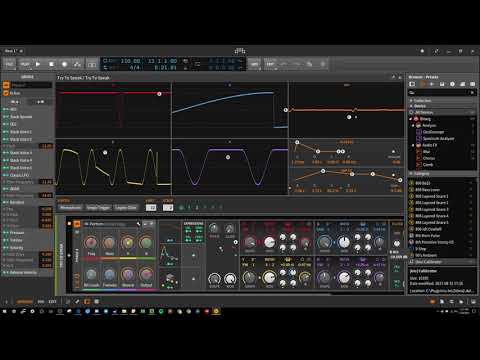Switch to the MIX view
The height and width of the screenshot is (360, 480).
(41, 302)
